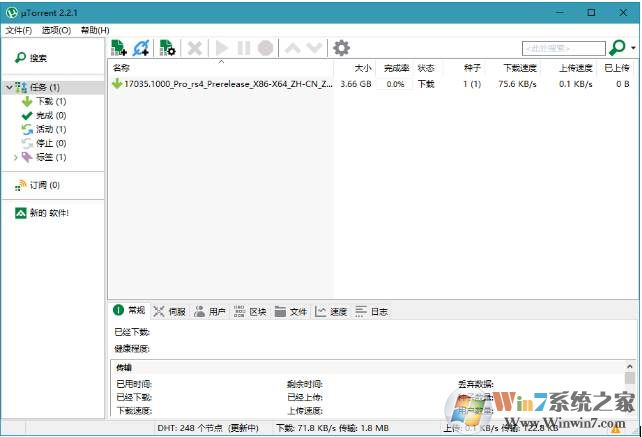Click the Stop torrent icon
The image size is (642, 437).
pos(265,48)
